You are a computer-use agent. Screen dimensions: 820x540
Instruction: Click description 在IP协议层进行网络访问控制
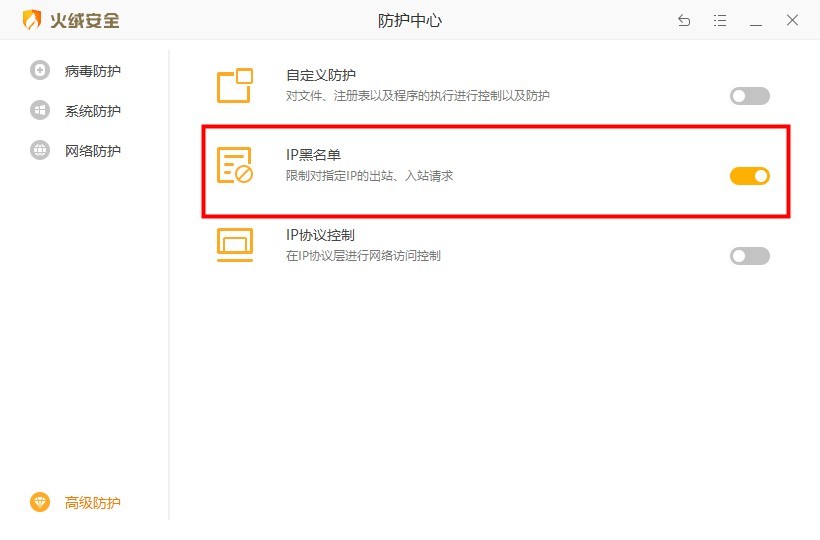pos(363,256)
